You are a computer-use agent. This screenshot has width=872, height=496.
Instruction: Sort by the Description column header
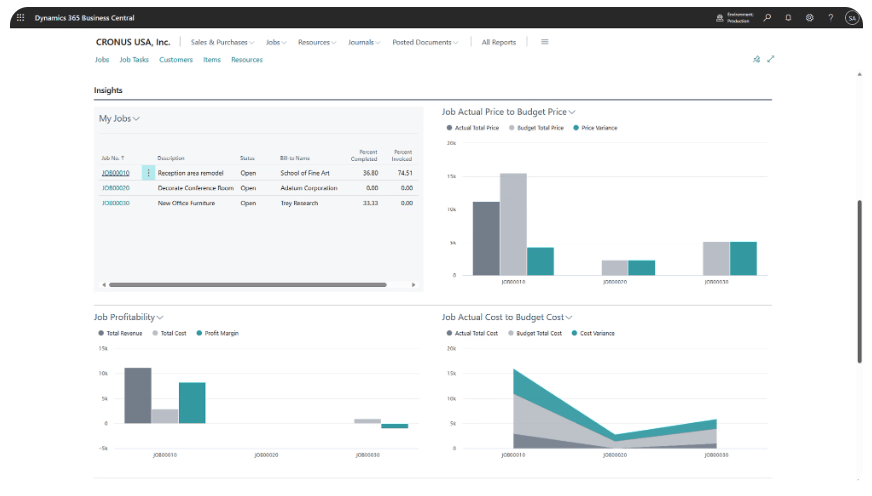(x=171, y=158)
